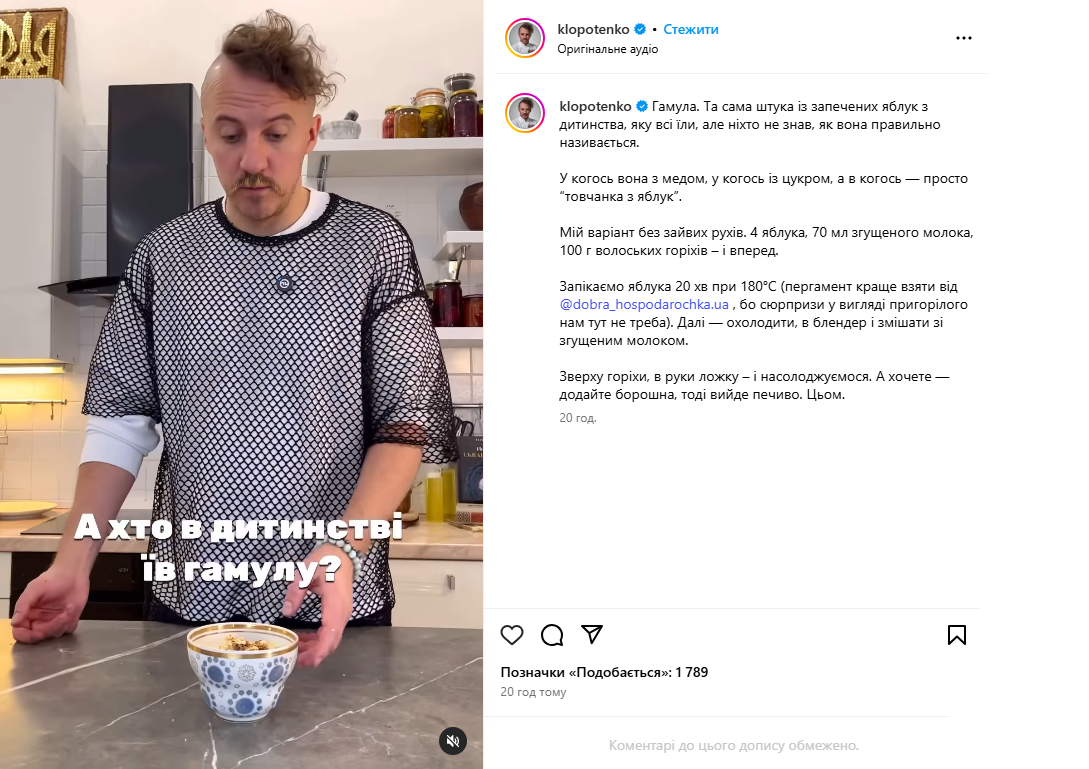1089x769 pixels.
Task: Save the post with the bookmark icon
Action: point(956,635)
